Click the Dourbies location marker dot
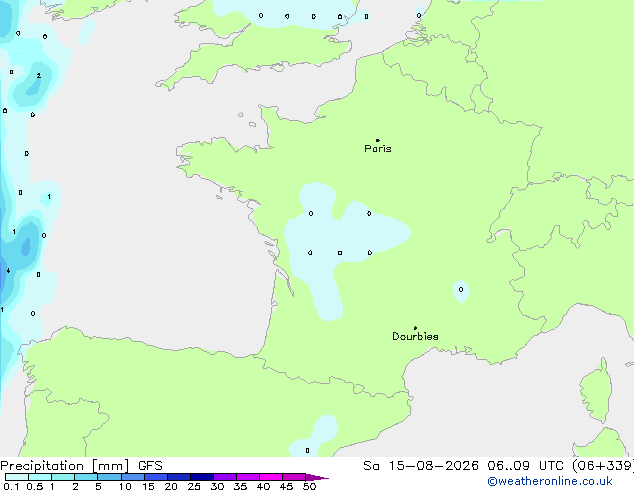The width and height of the screenshot is (634, 490). pyautogui.click(x=415, y=328)
